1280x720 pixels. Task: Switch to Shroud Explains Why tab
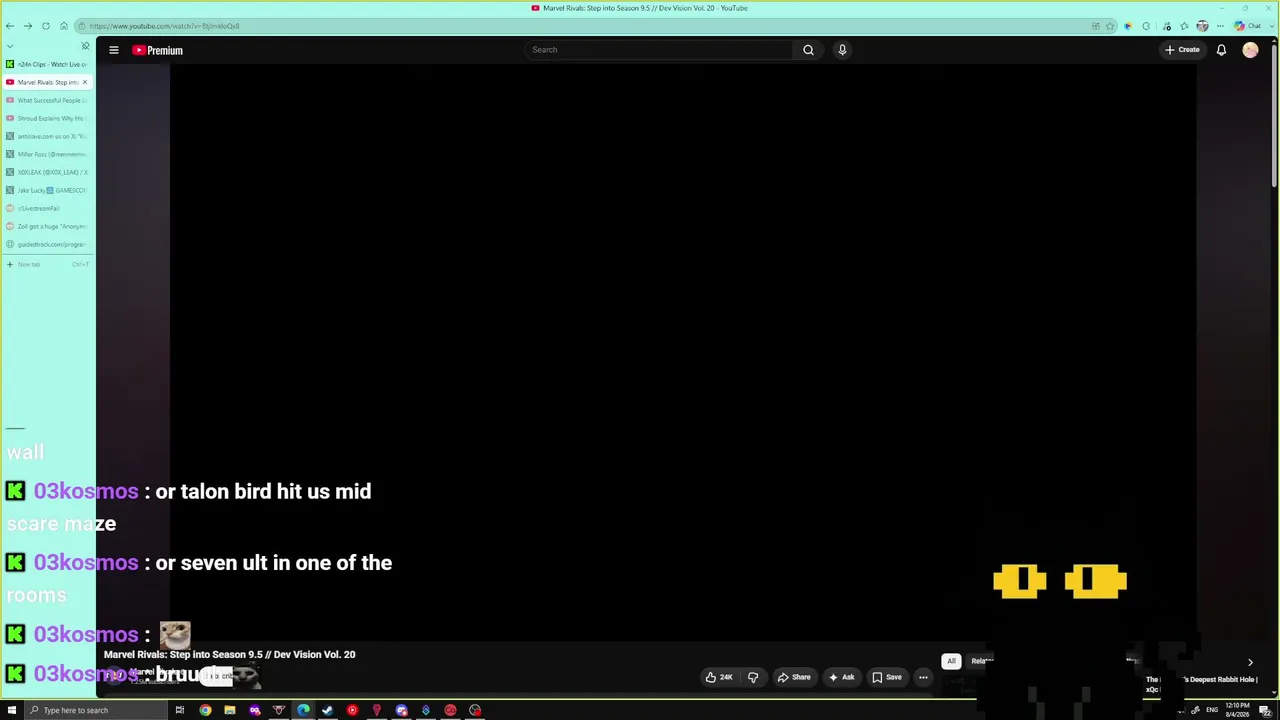tap(47, 118)
